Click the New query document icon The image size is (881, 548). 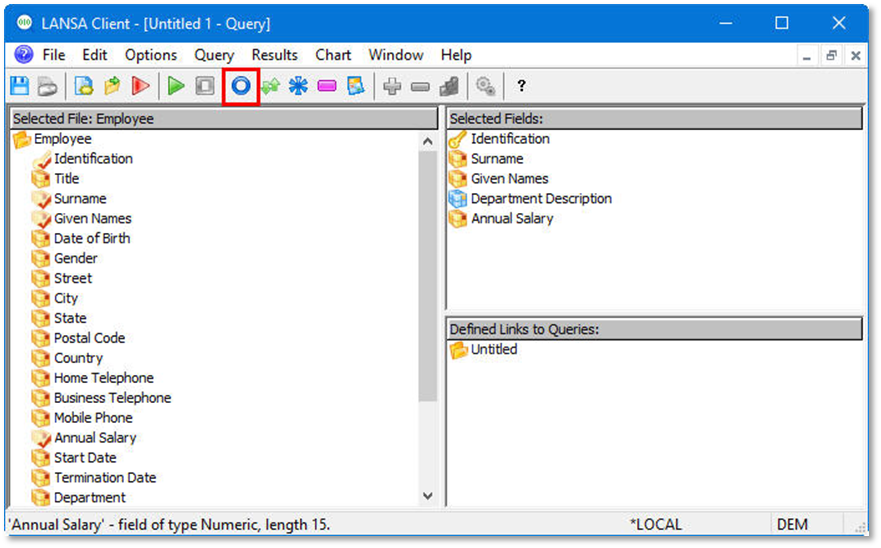click(x=84, y=86)
